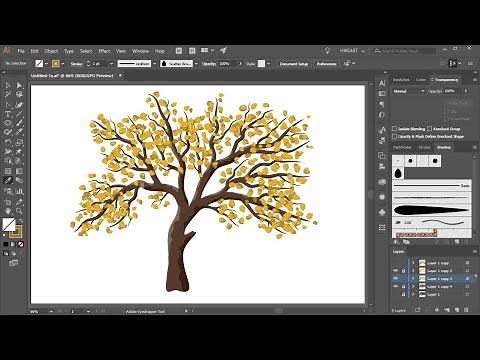Screen dimensions: 480x360
Task: Switch to the Swatches panel tab
Action: click(x=401, y=80)
